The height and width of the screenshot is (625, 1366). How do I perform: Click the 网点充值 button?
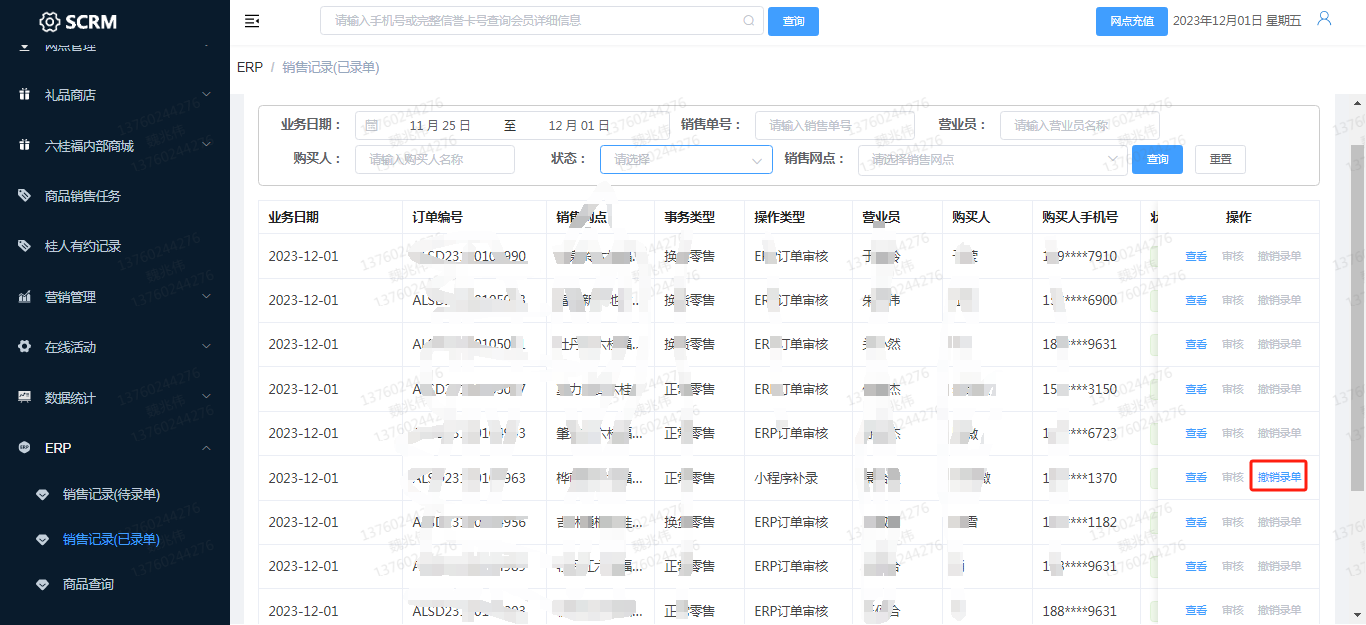[x=1132, y=21]
